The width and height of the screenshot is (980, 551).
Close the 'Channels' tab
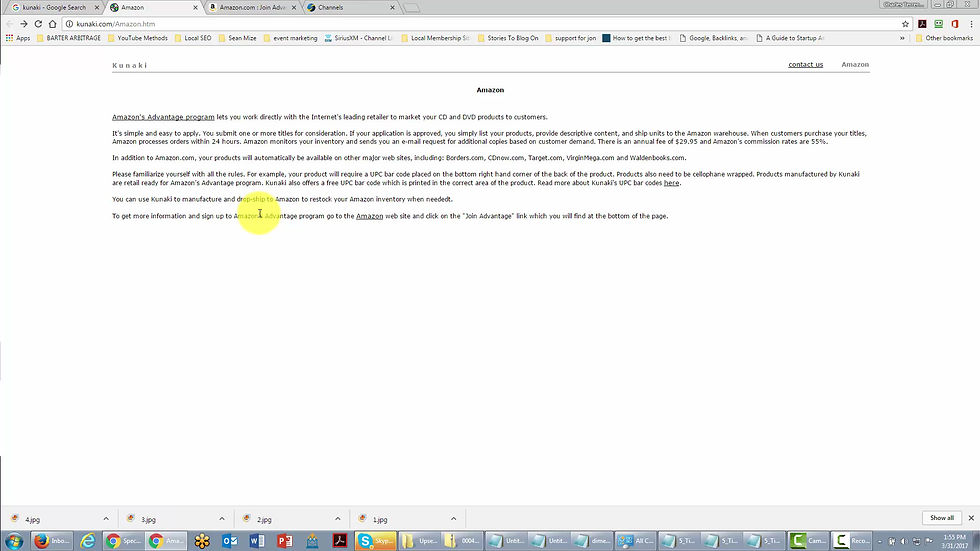pos(392,7)
